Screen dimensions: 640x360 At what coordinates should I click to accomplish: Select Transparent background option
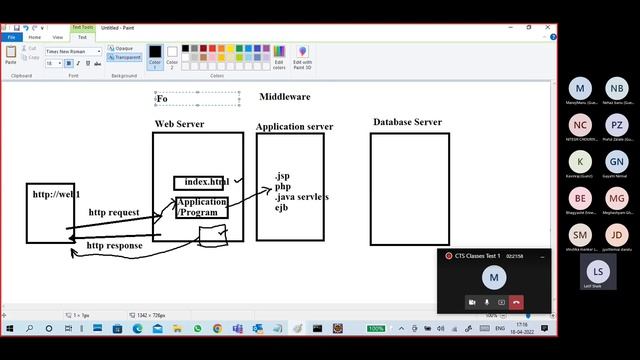coord(124,58)
